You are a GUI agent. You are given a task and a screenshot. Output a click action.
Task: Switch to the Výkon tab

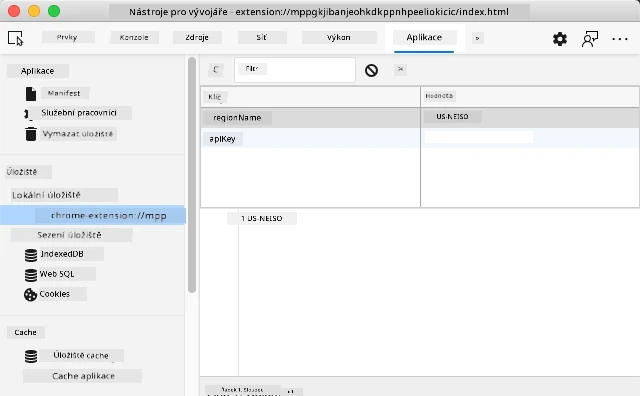click(x=339, y=37)
